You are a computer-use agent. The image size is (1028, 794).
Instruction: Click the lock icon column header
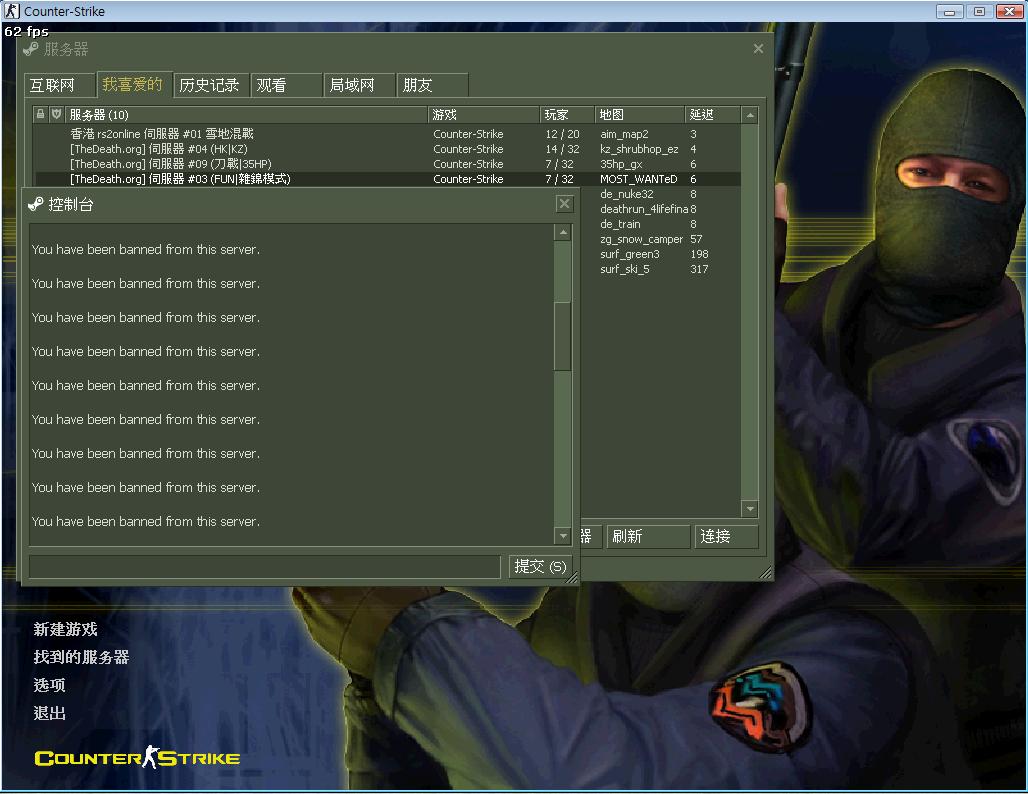pos(40,114)
